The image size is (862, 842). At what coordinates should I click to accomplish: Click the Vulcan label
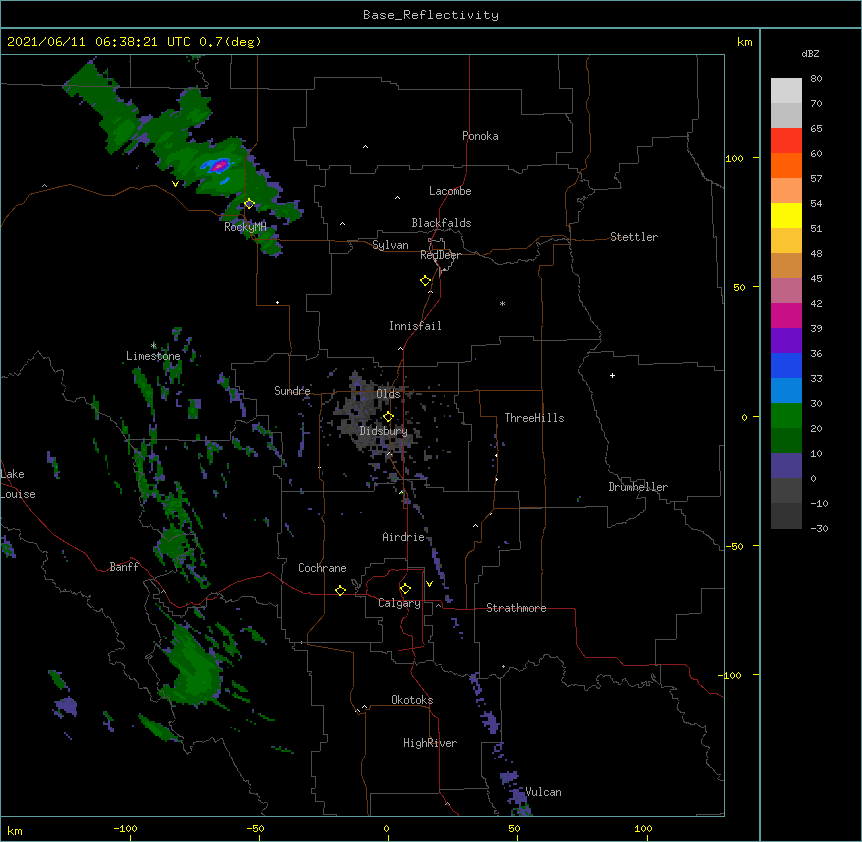click(x=543, y=792)
